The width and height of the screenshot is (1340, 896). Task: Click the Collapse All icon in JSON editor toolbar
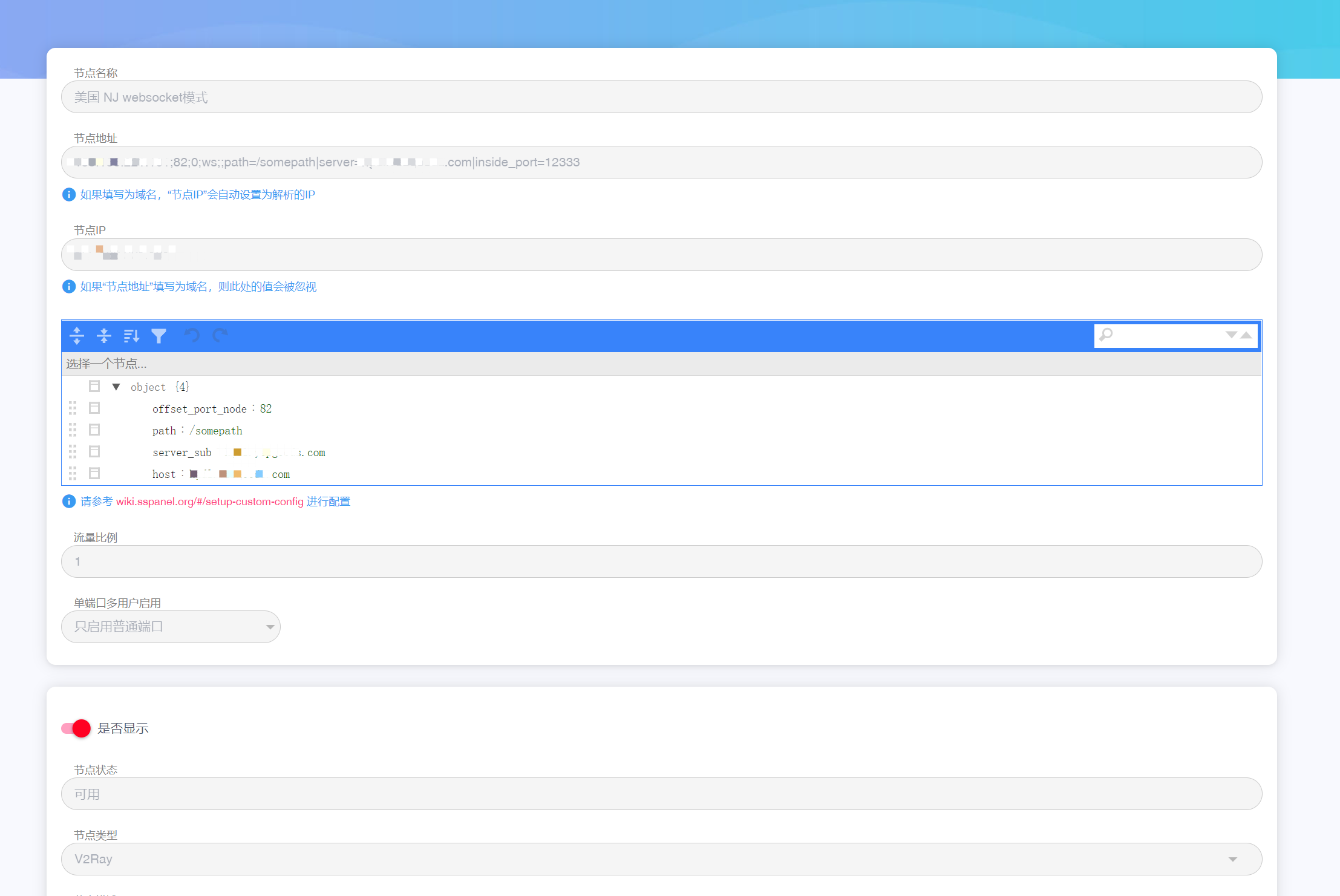click(x=104, y=336)
